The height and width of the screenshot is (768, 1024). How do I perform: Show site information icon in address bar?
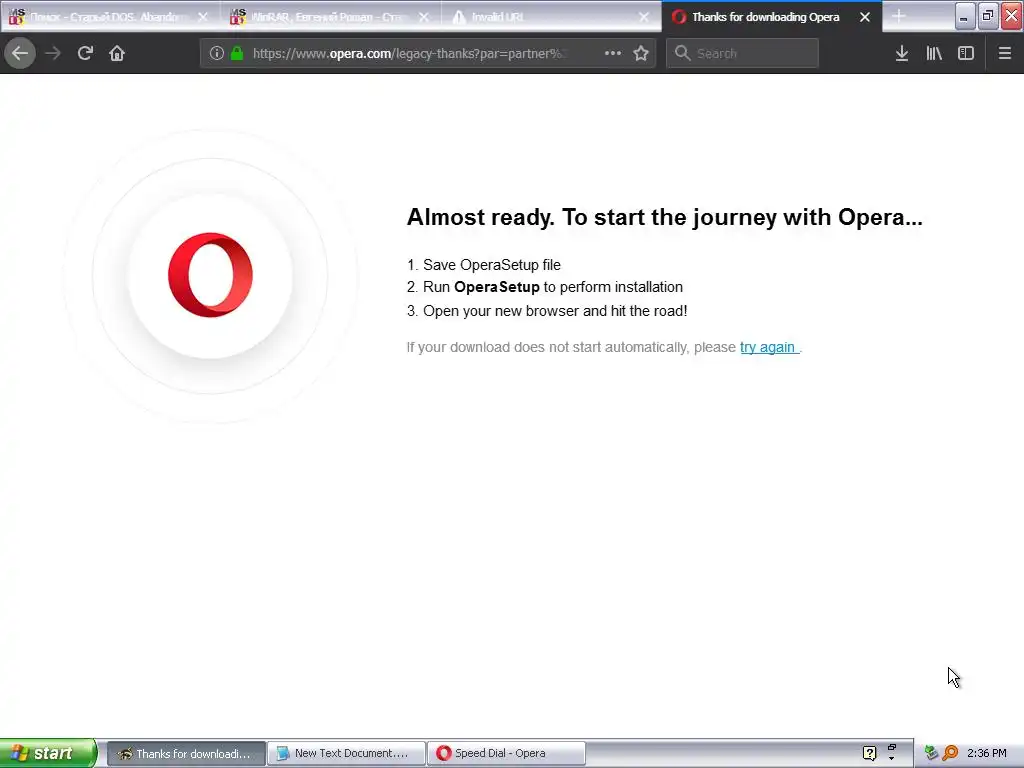point(217,54)
